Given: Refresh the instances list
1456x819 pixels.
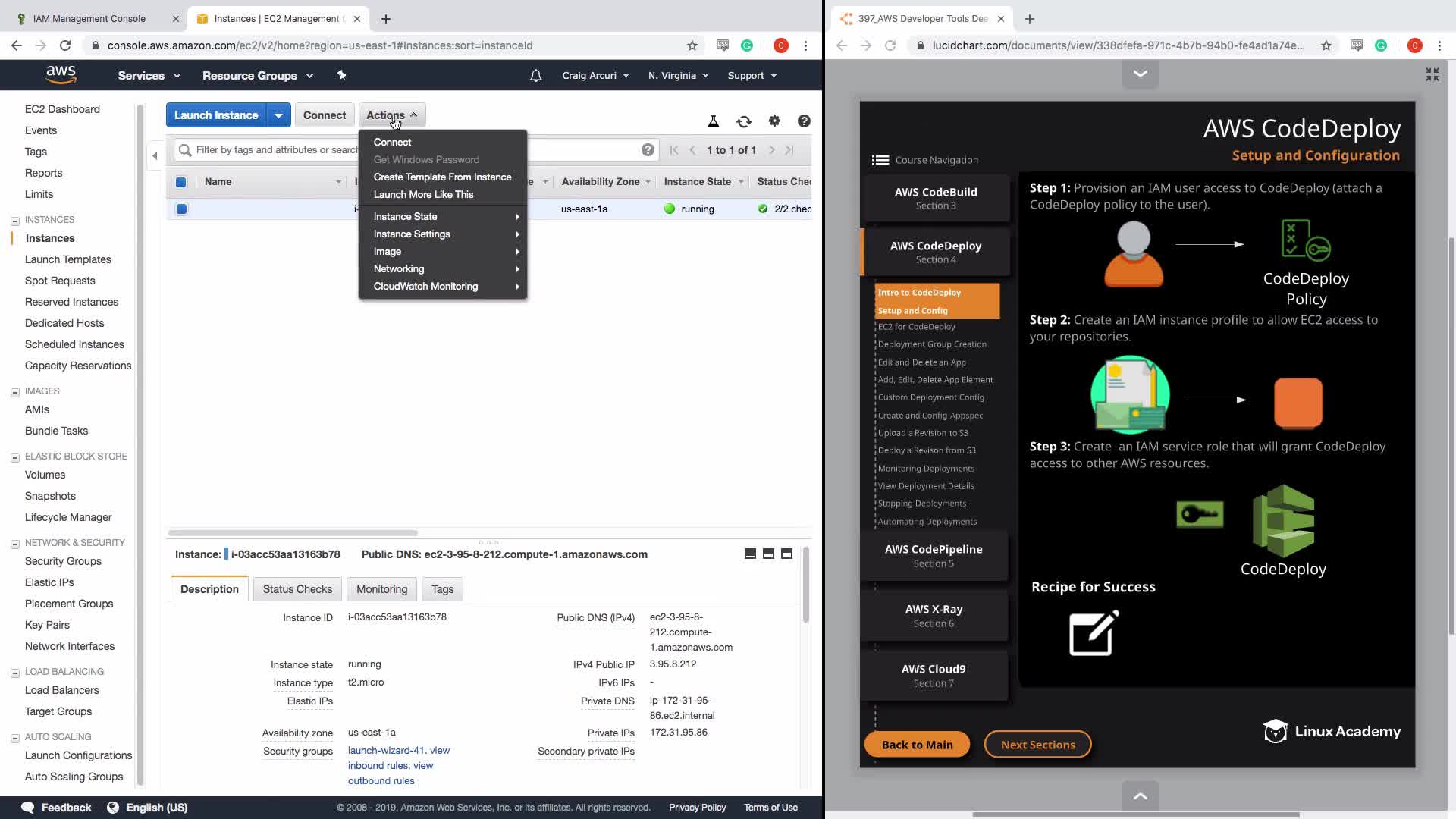Looking at the screenshot, I should click(744, 121).
